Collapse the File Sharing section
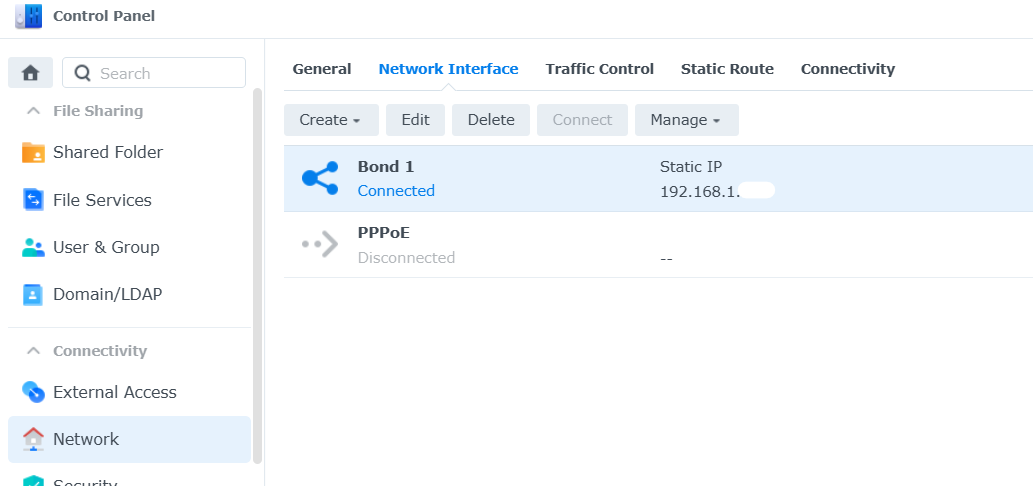 pyautogui.click(x=33, y=111)
